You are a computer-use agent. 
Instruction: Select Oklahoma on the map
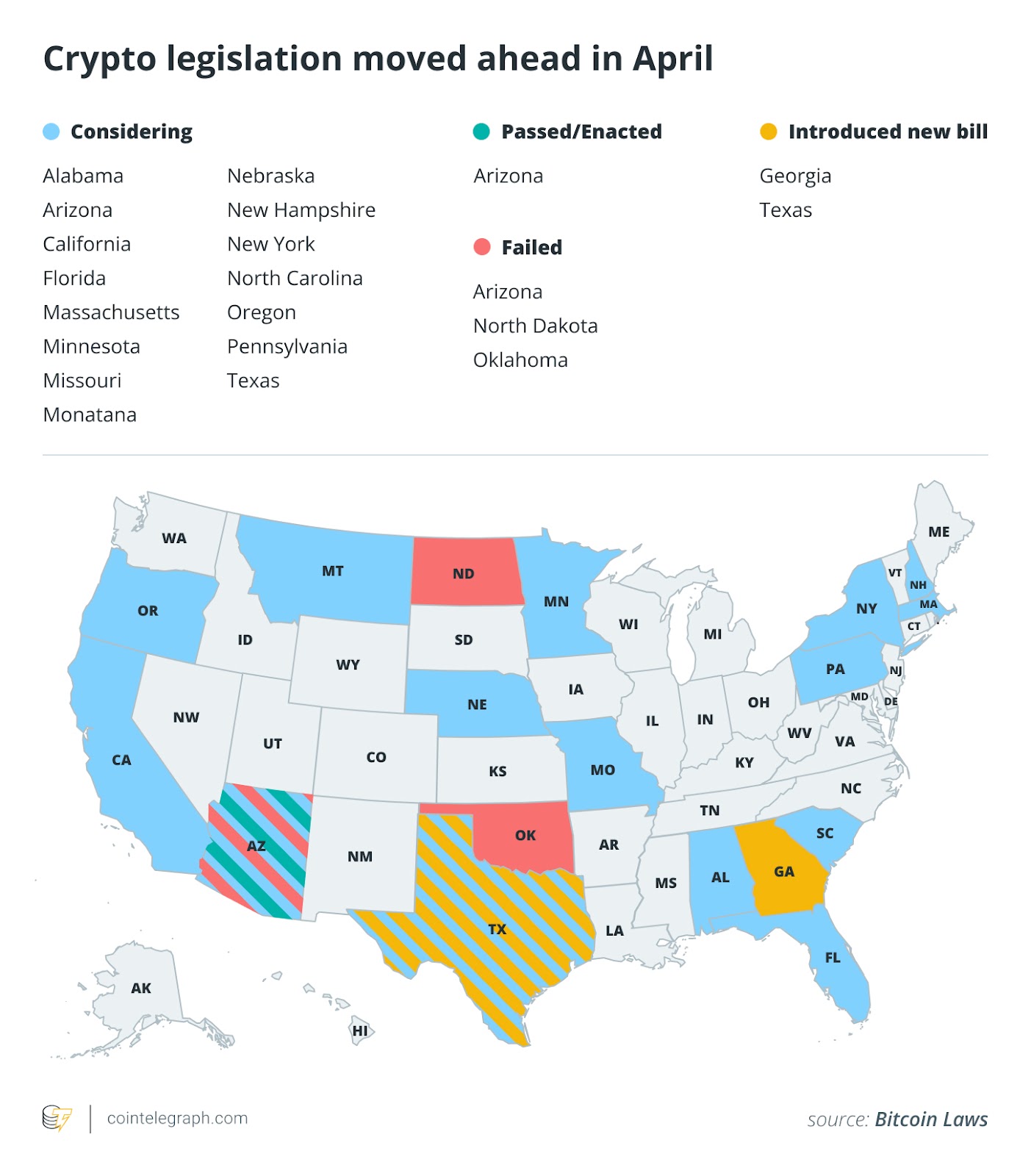[x=525, y=835]
